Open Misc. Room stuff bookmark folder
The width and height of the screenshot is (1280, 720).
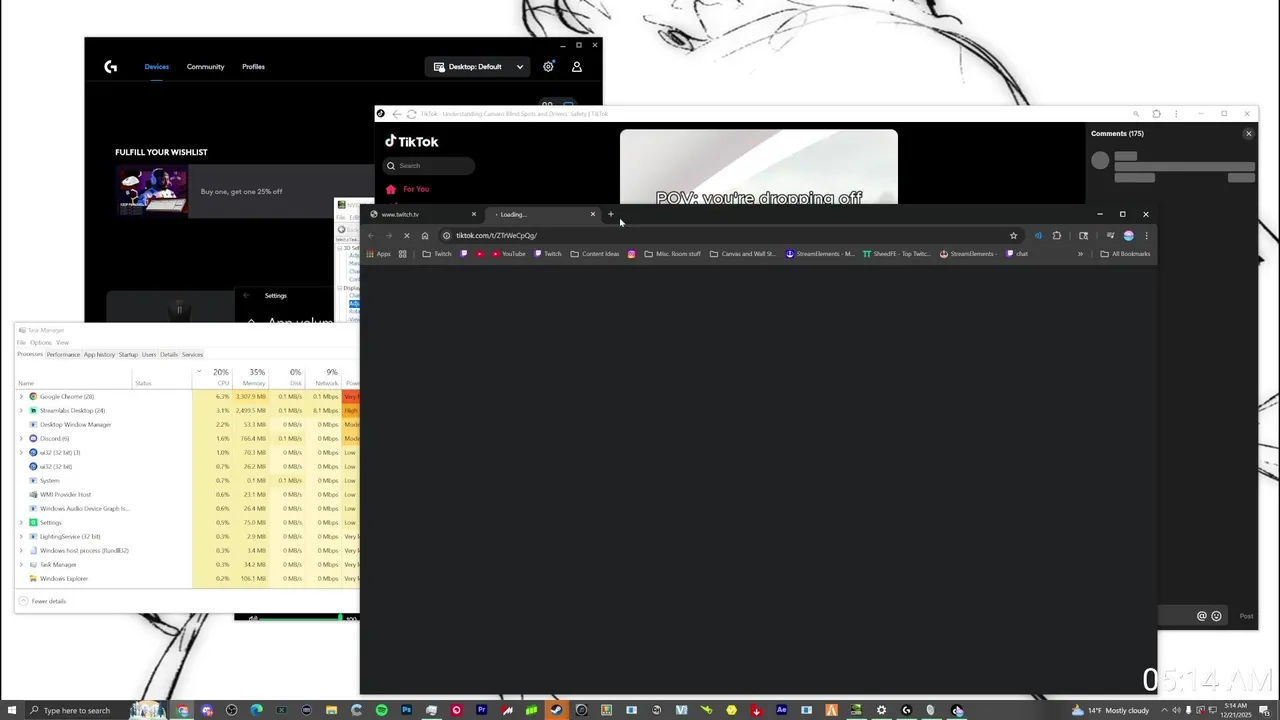point(673,254)
